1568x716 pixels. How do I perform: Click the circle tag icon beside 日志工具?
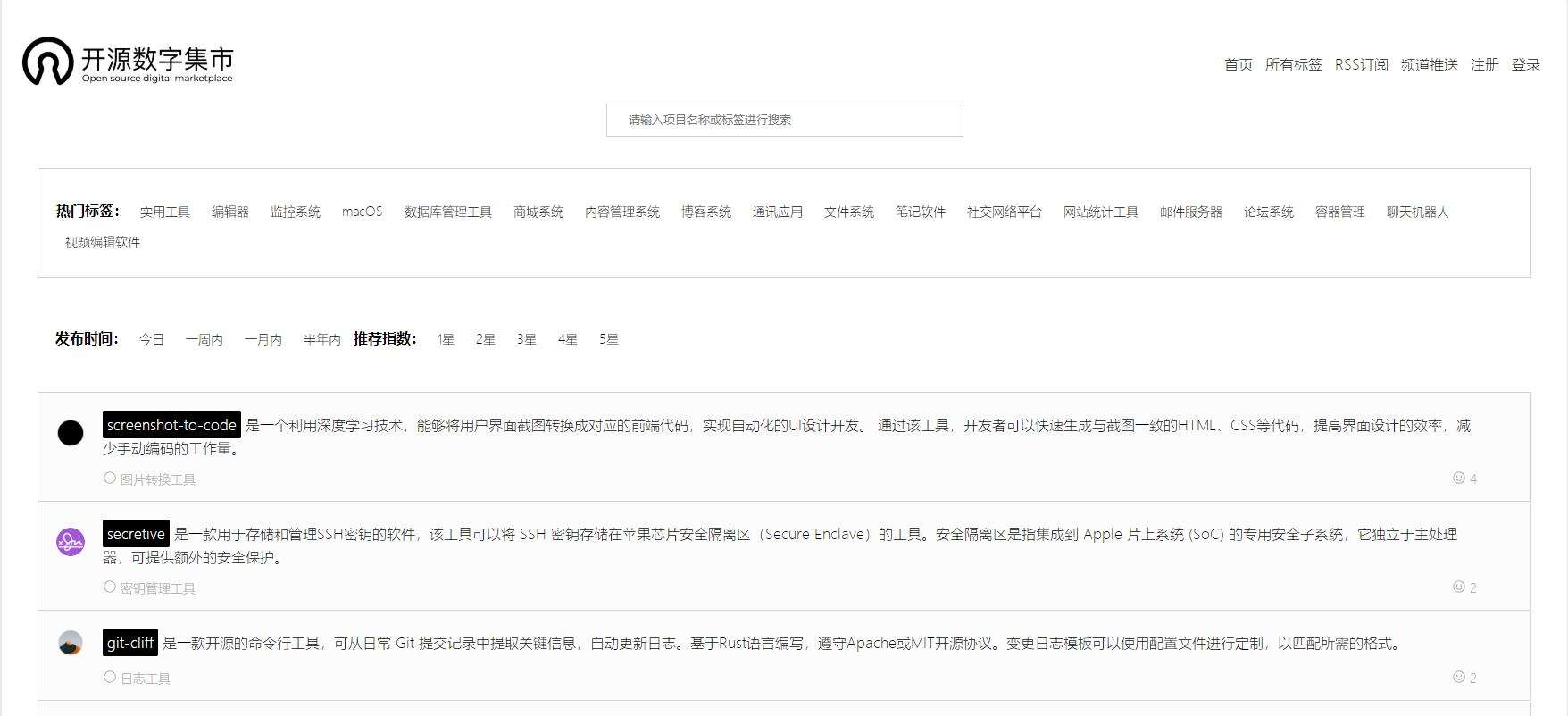(x=110, y=677)
